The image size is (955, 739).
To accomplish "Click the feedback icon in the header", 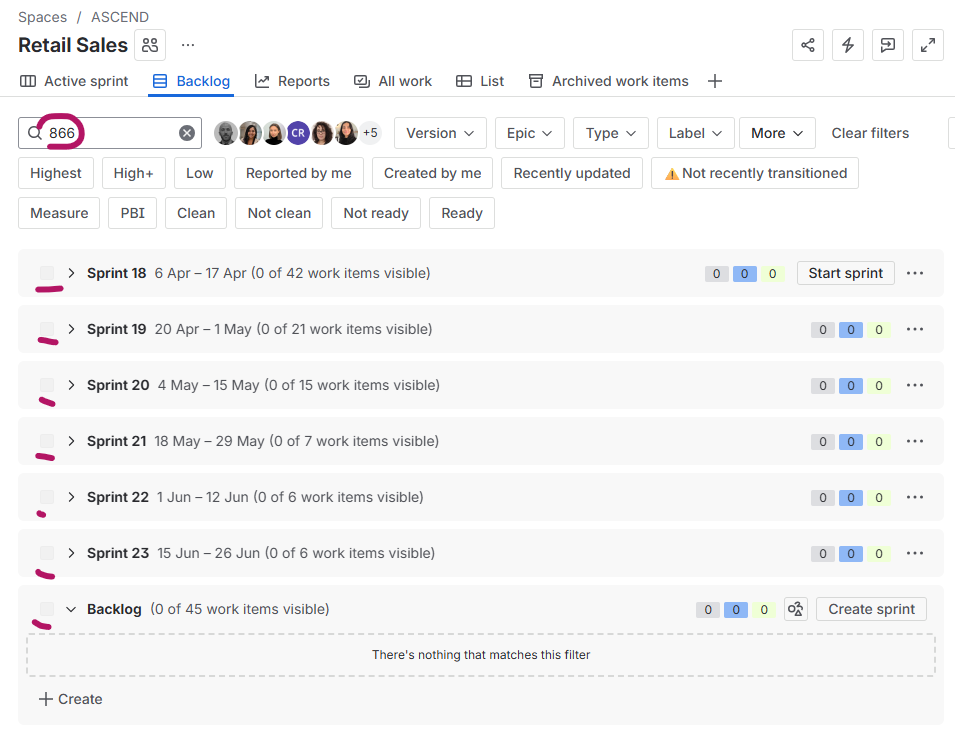I will [888, 45].
